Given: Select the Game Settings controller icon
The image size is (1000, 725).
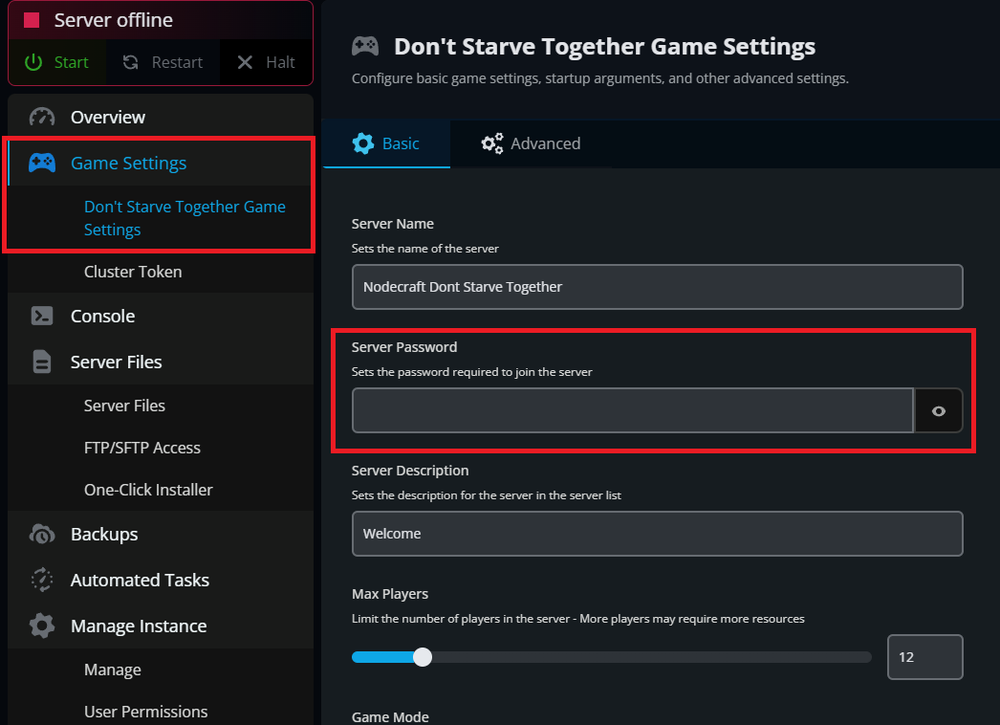Looking at the screenshot, I should [40, 163].
